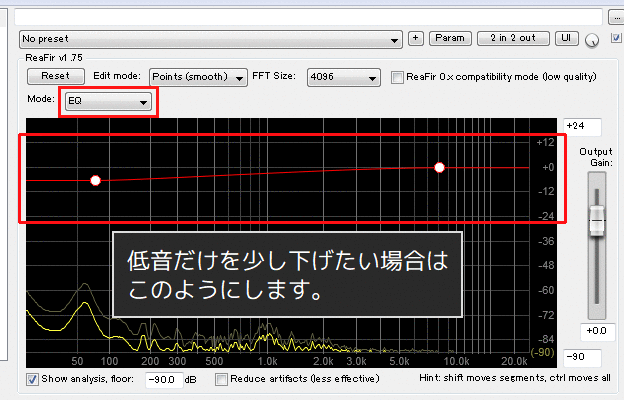Viewport: 624px width, 400px height.
Task: Toggle the plugin enable checkbox at top right
Action: 615,38
